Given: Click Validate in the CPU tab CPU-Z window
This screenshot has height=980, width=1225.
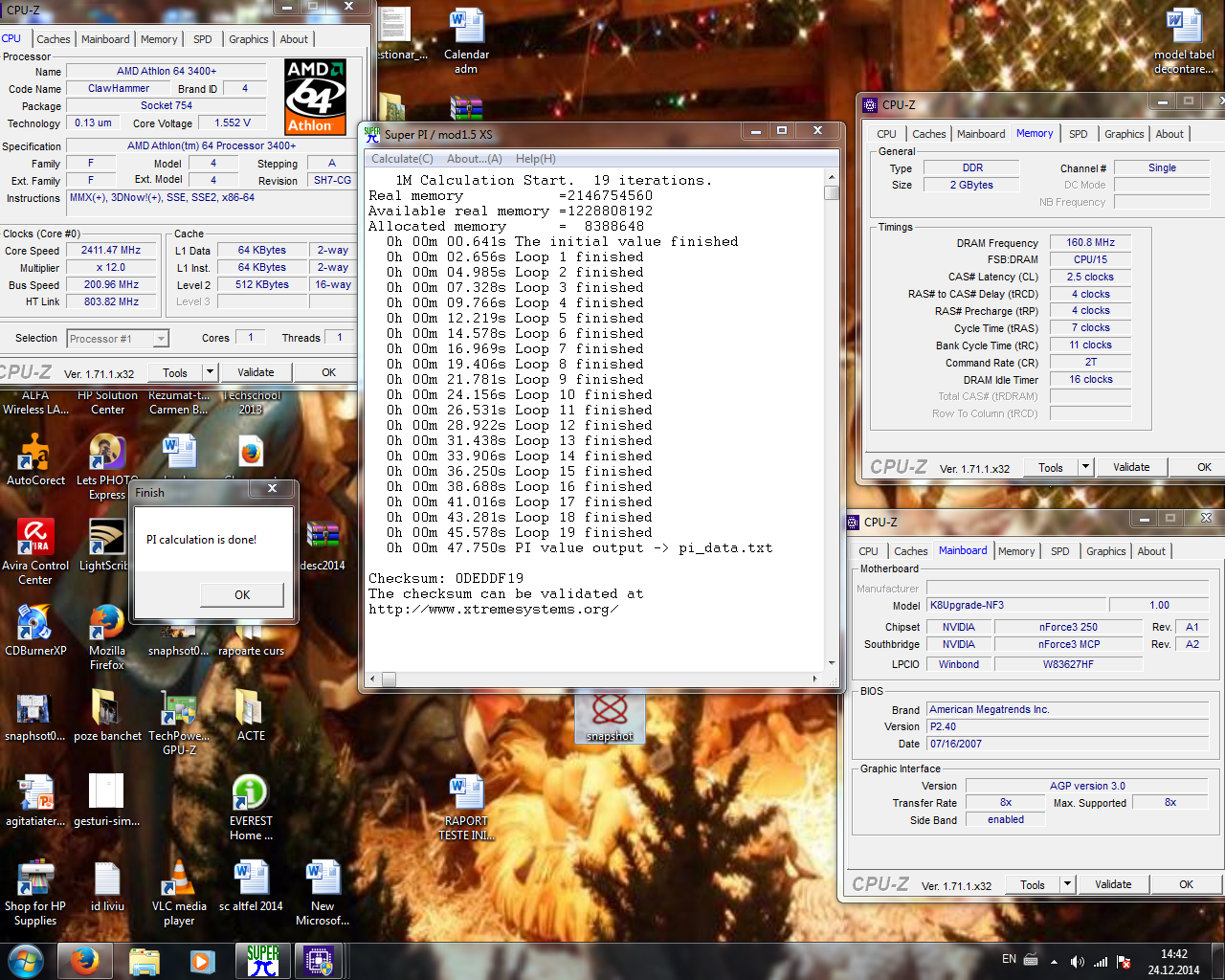Looking at the screenshot, I should [256, 372].
